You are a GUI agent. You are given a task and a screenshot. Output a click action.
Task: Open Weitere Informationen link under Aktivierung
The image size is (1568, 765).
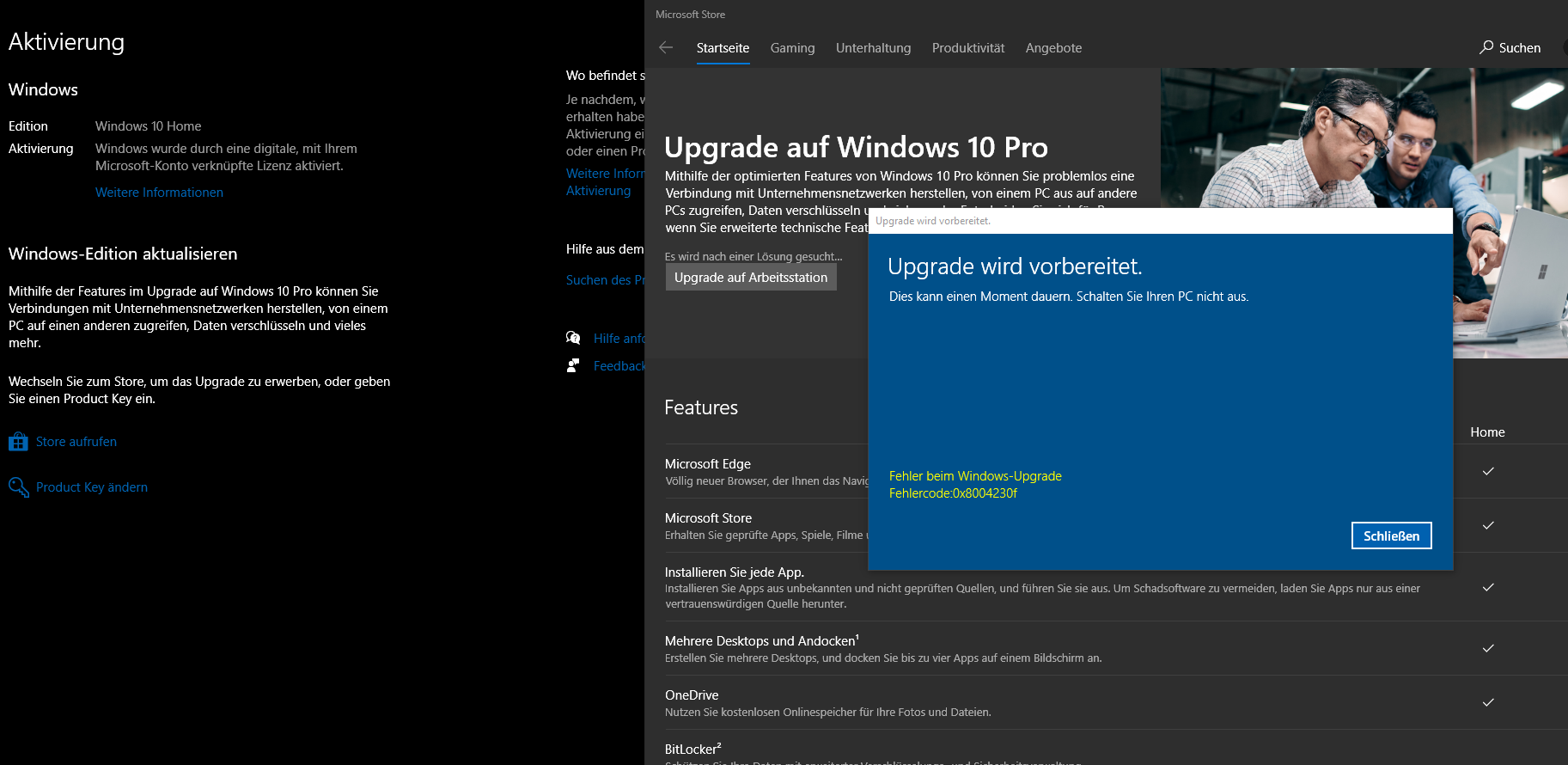pos(159,193)
